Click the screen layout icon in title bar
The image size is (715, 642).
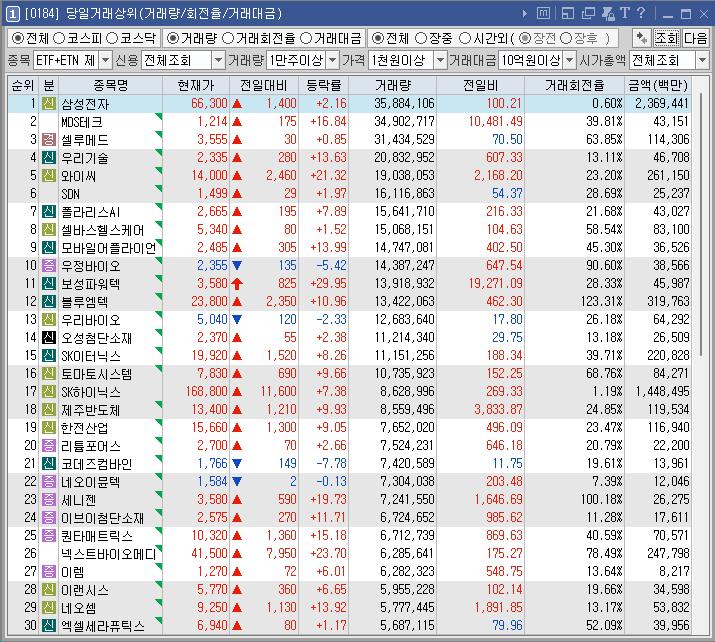coord(568,13)
